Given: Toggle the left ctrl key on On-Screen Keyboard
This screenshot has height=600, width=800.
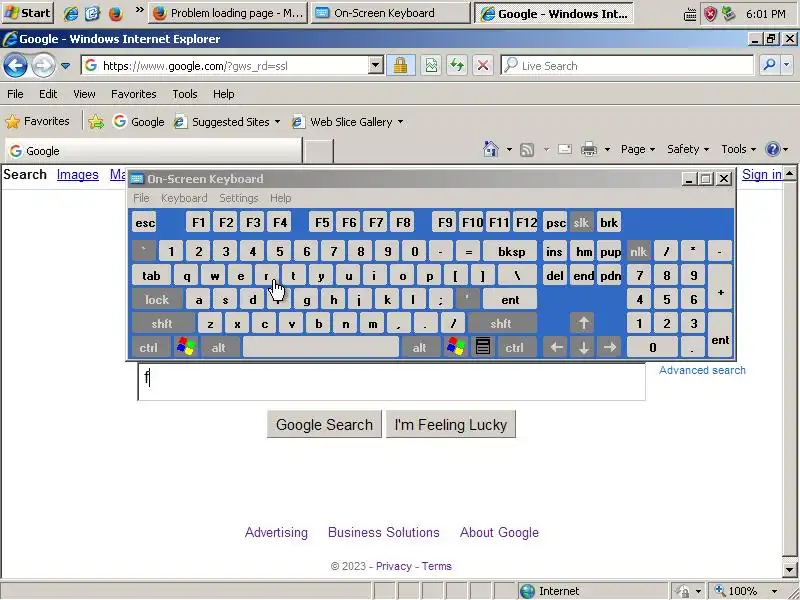Looking at the screenshot, I should pyautogui.click(x=149, y=347).
